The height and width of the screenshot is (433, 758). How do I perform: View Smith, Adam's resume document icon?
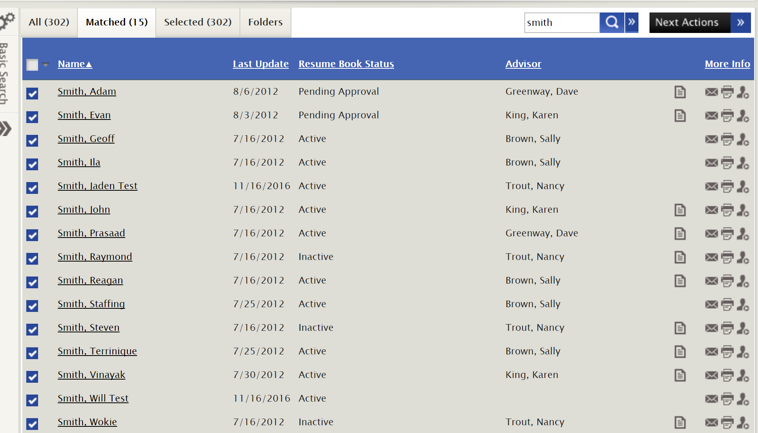pyautogui.click(x=680, y=92)
